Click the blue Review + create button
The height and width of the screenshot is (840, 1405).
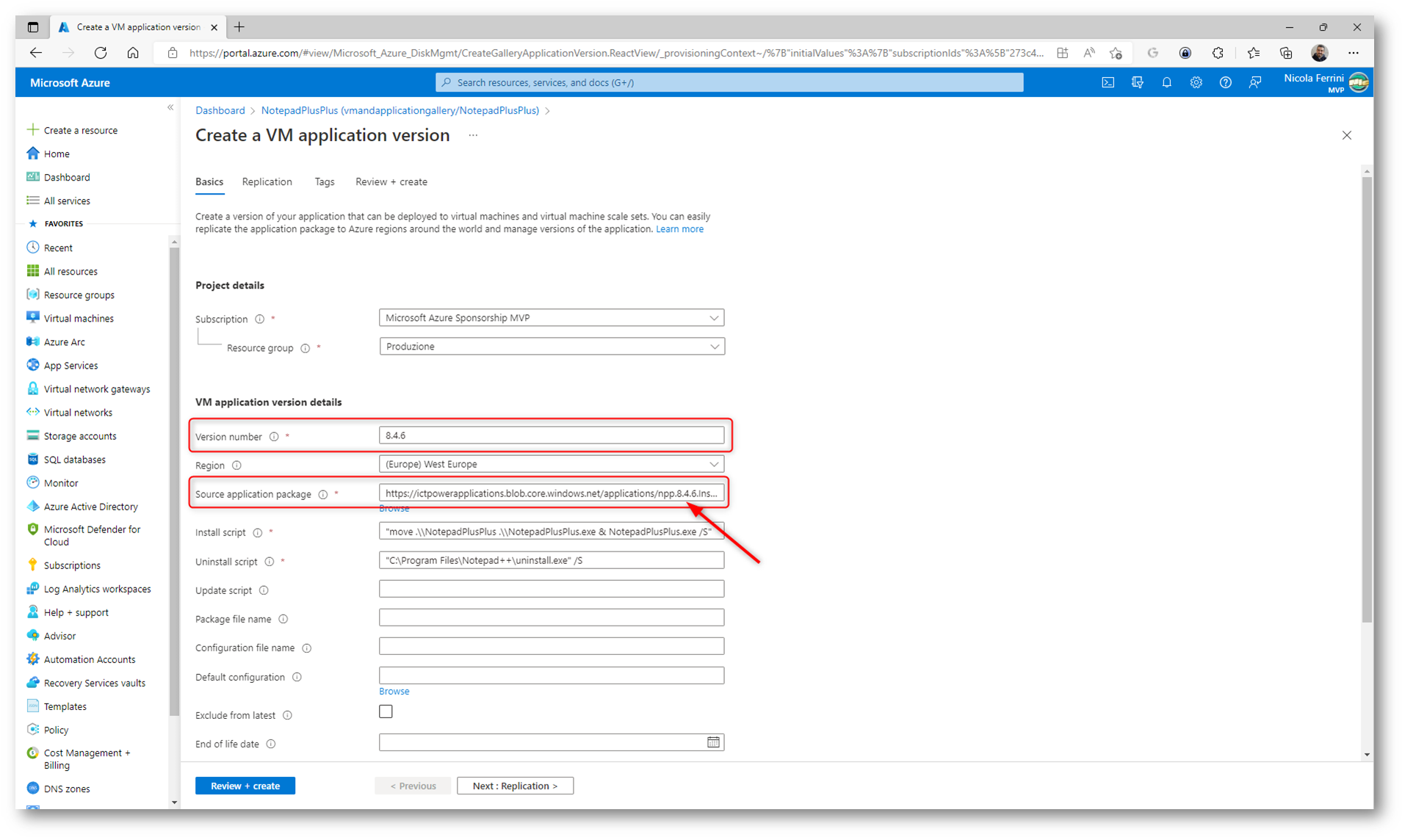(245, 786)
